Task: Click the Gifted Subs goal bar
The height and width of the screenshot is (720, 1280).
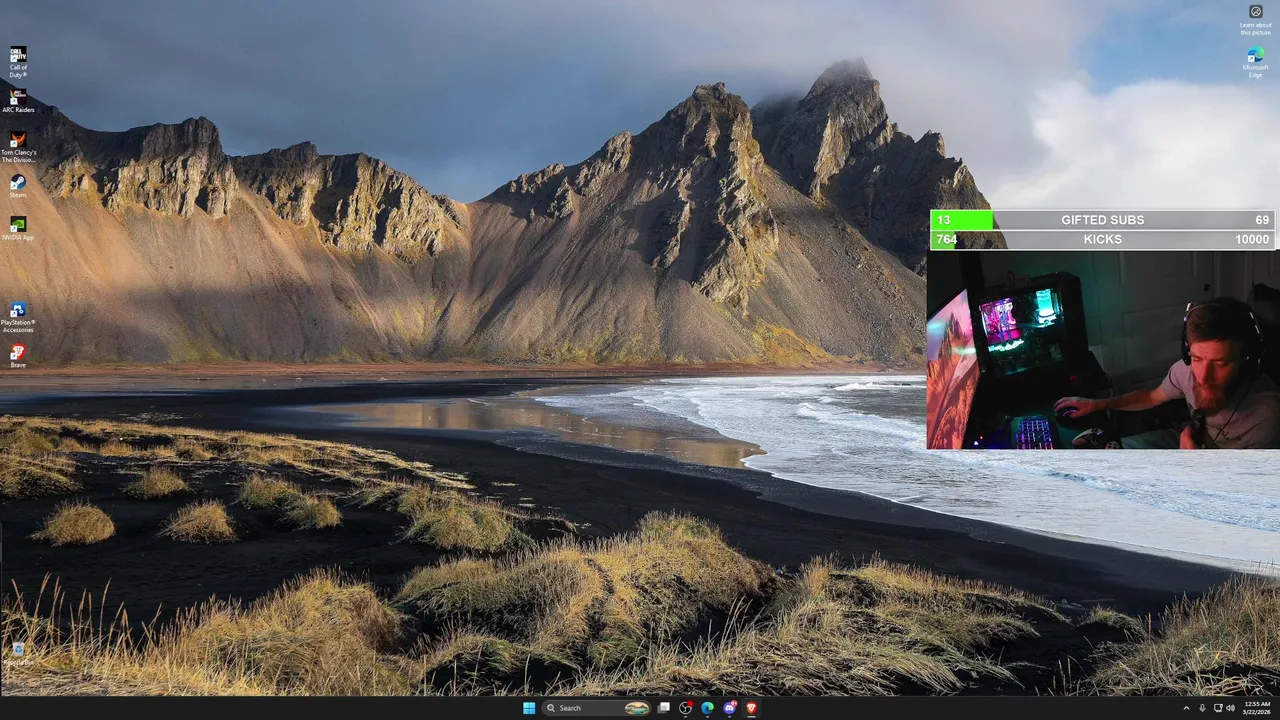Action: [1102, 220]
